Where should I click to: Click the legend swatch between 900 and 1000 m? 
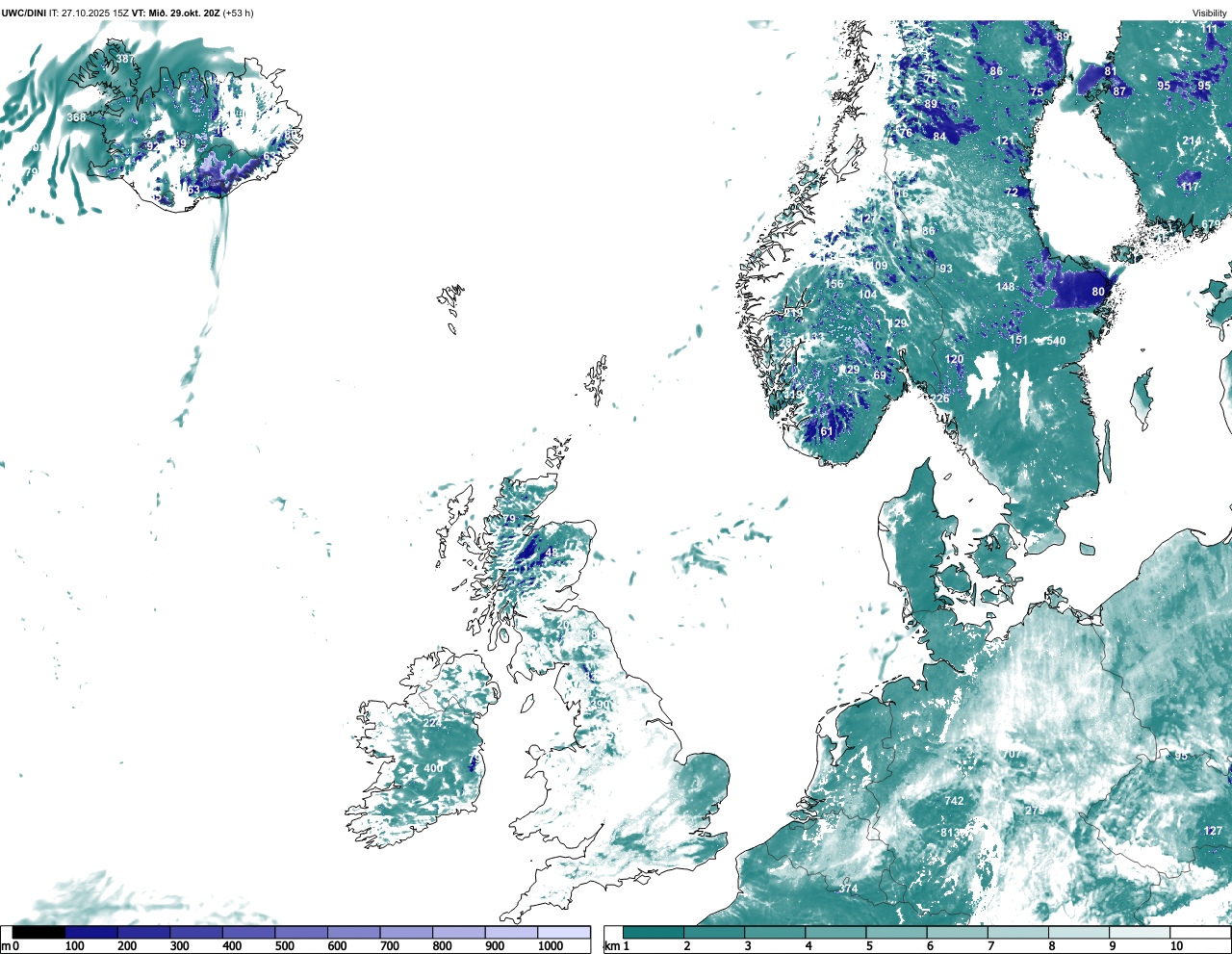[511, 932]
